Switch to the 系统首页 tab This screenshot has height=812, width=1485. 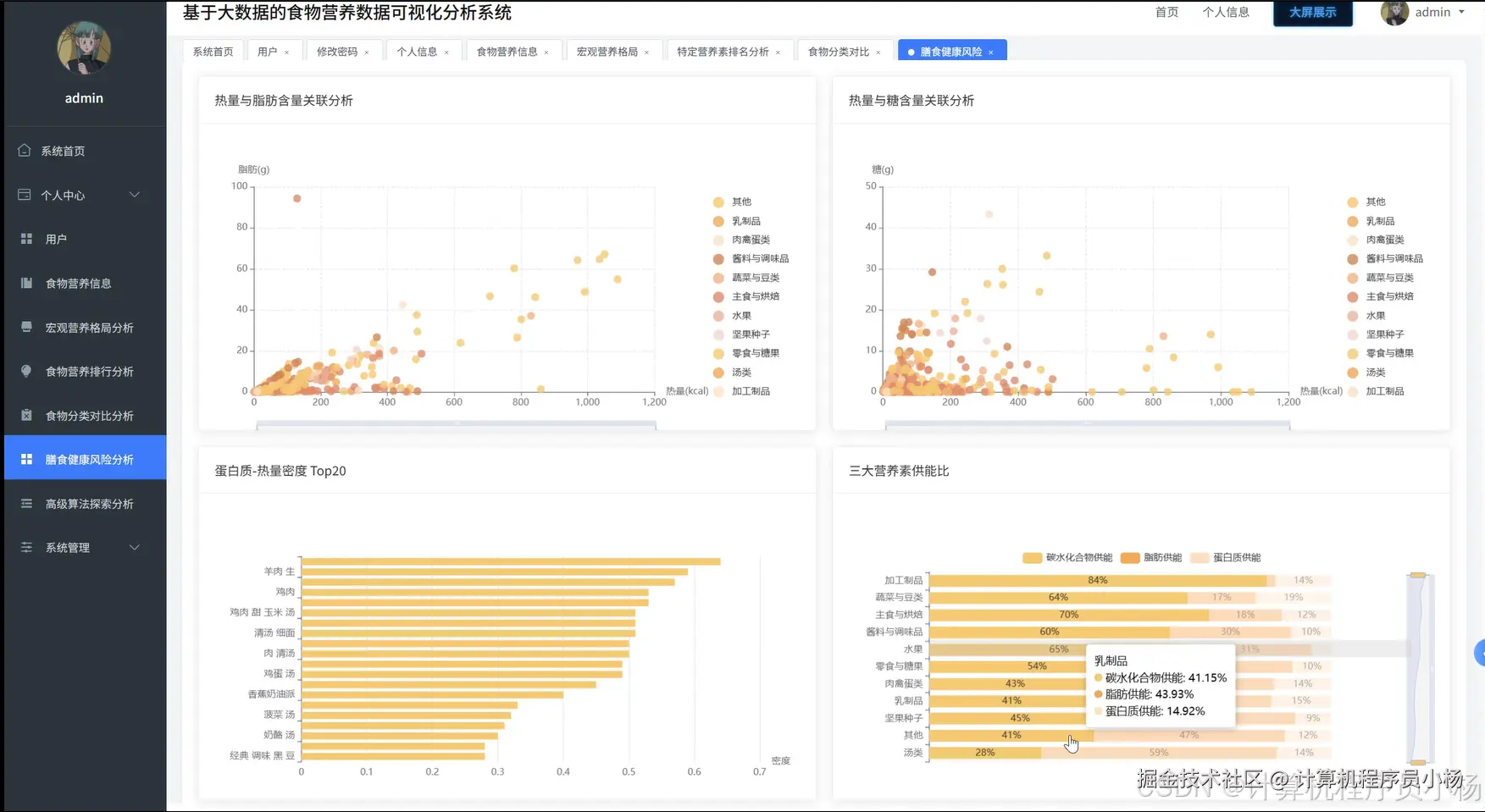point(213,52)
